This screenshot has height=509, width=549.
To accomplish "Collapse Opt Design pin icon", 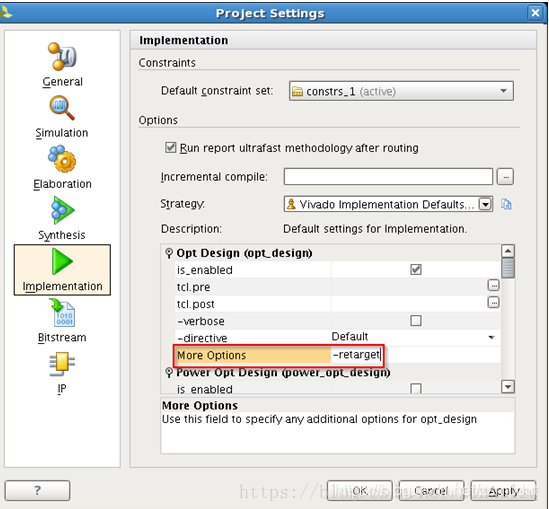I will (169, 253).
